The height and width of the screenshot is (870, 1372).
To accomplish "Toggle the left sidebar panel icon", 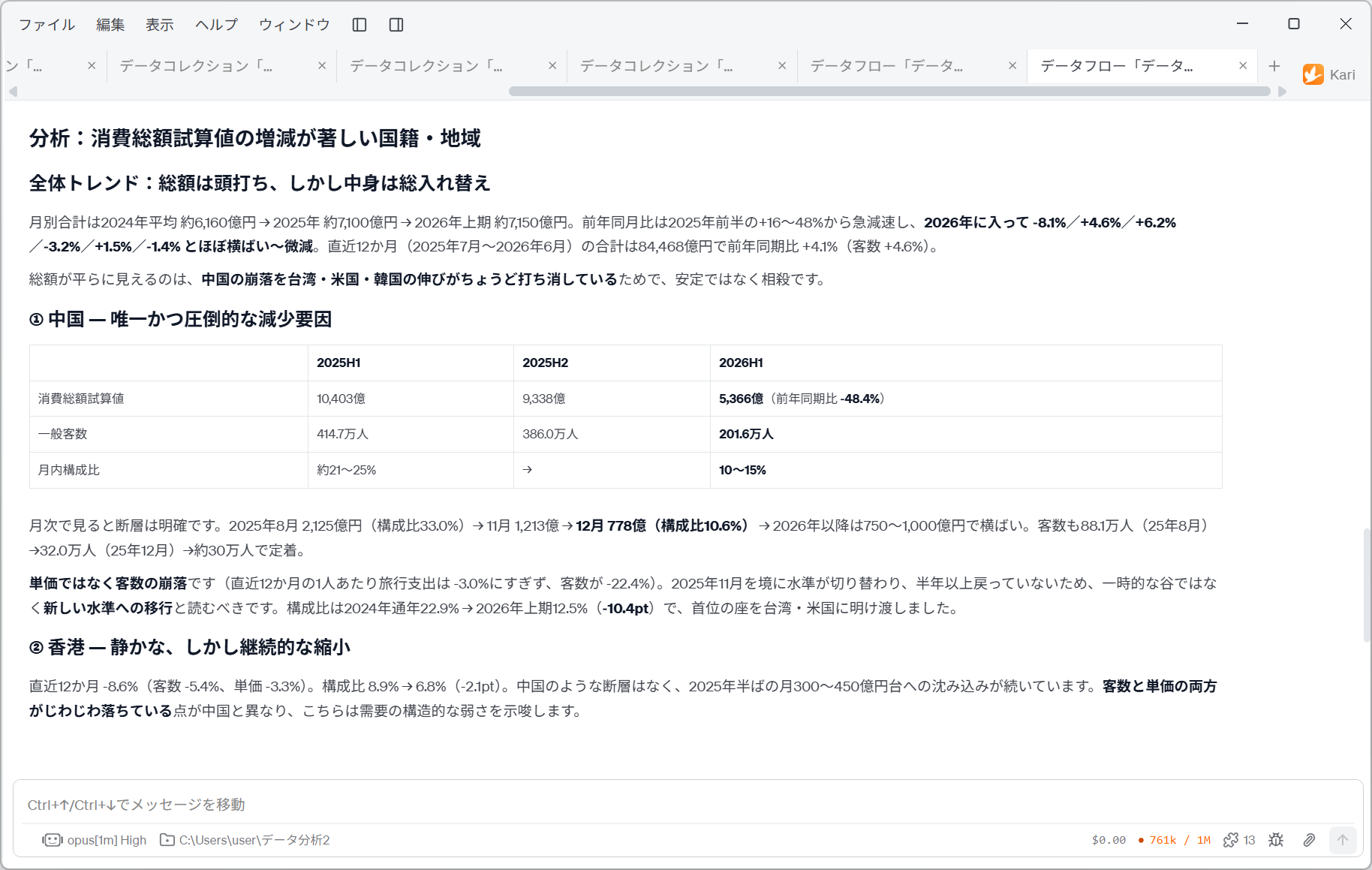I will coord(360,25).
